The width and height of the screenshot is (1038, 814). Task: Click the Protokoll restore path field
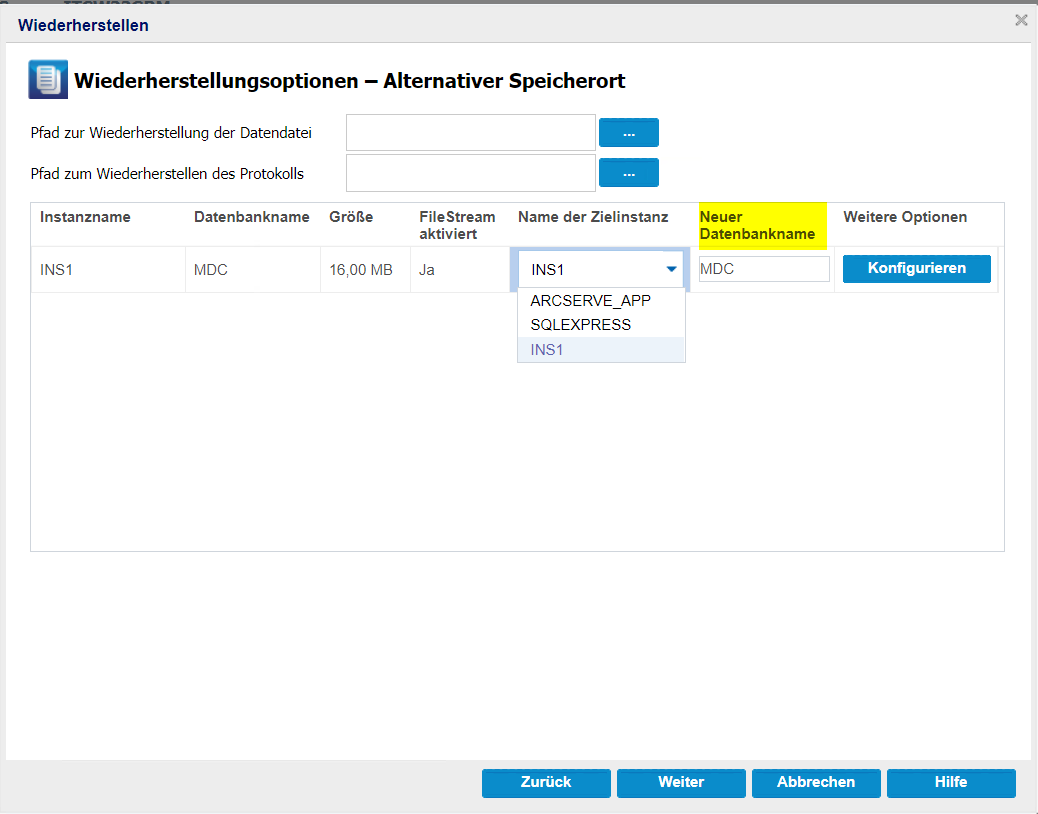471,173
